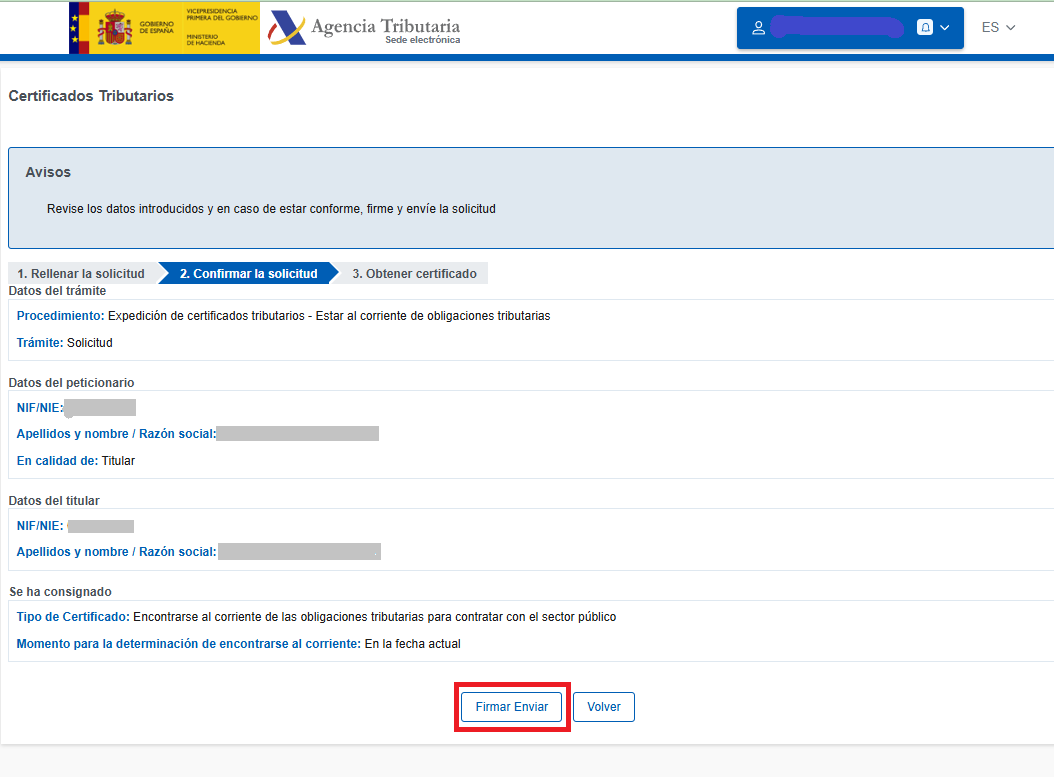The width and height of the screenshot is (1054, 777).
Task: Select step 3. Obtener certificado
Action: tap(414, 274)
